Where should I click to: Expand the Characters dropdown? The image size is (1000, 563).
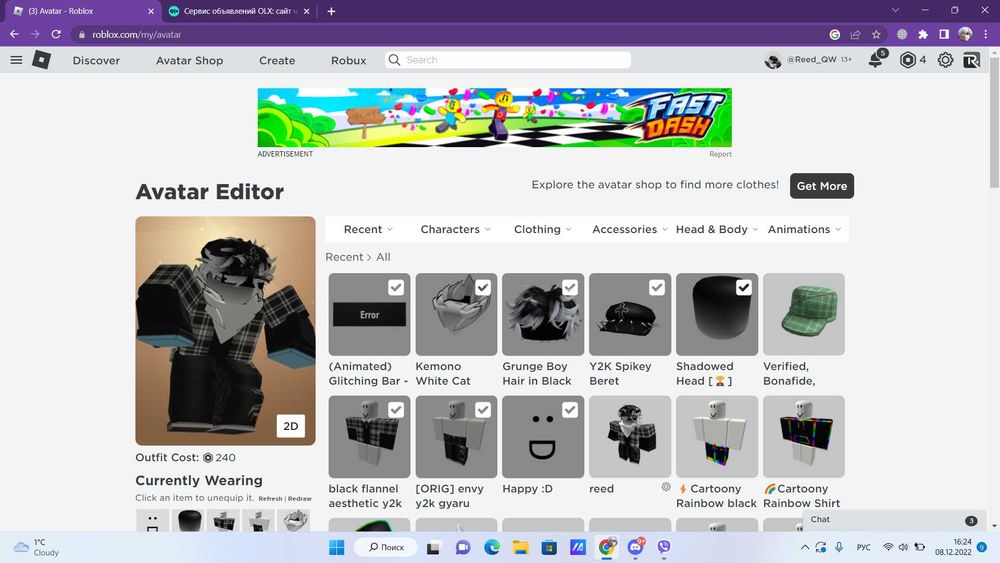[455, 230]
